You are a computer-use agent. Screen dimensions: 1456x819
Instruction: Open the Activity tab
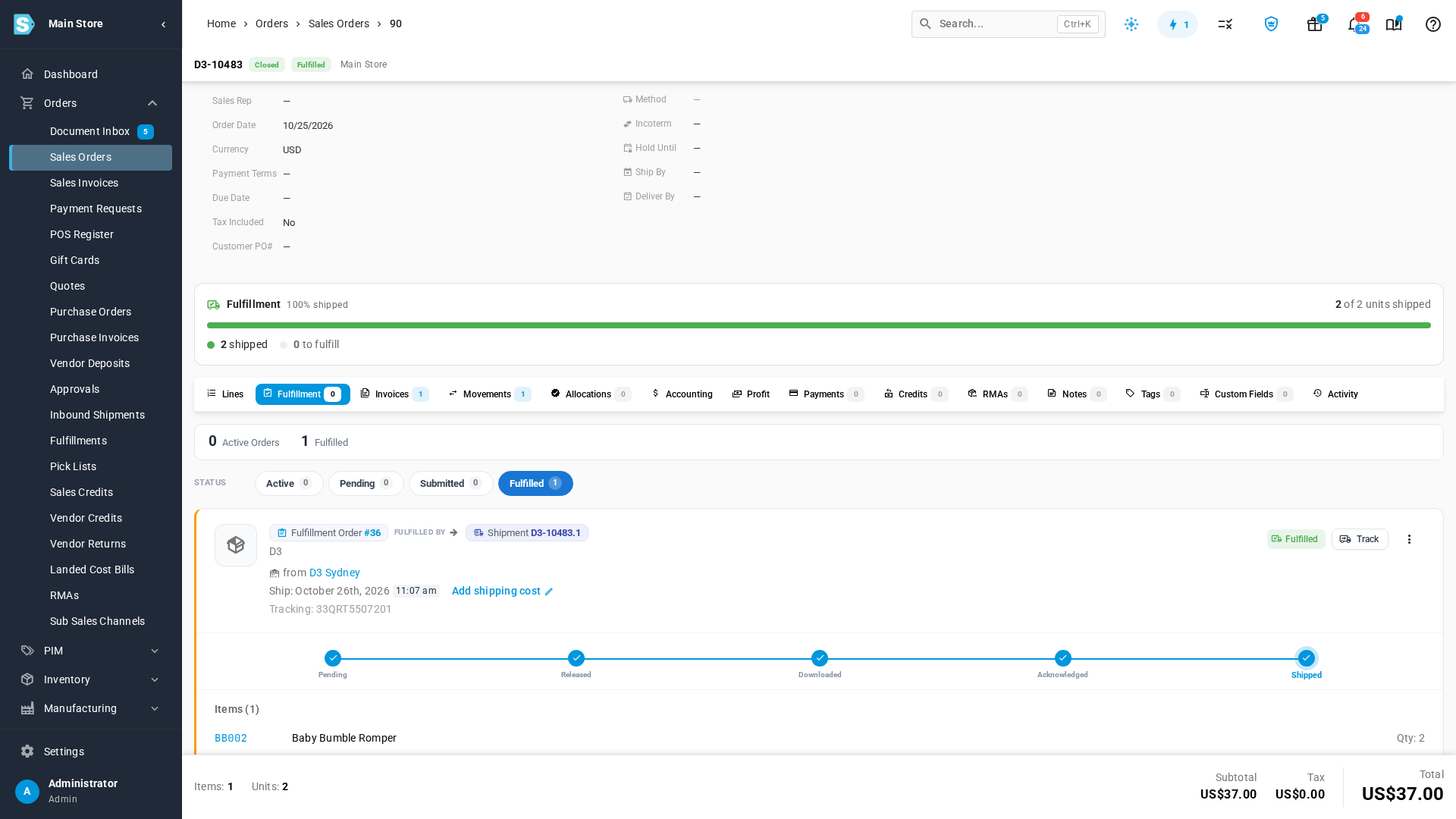pyautogui.click(x=1335, y=394)
